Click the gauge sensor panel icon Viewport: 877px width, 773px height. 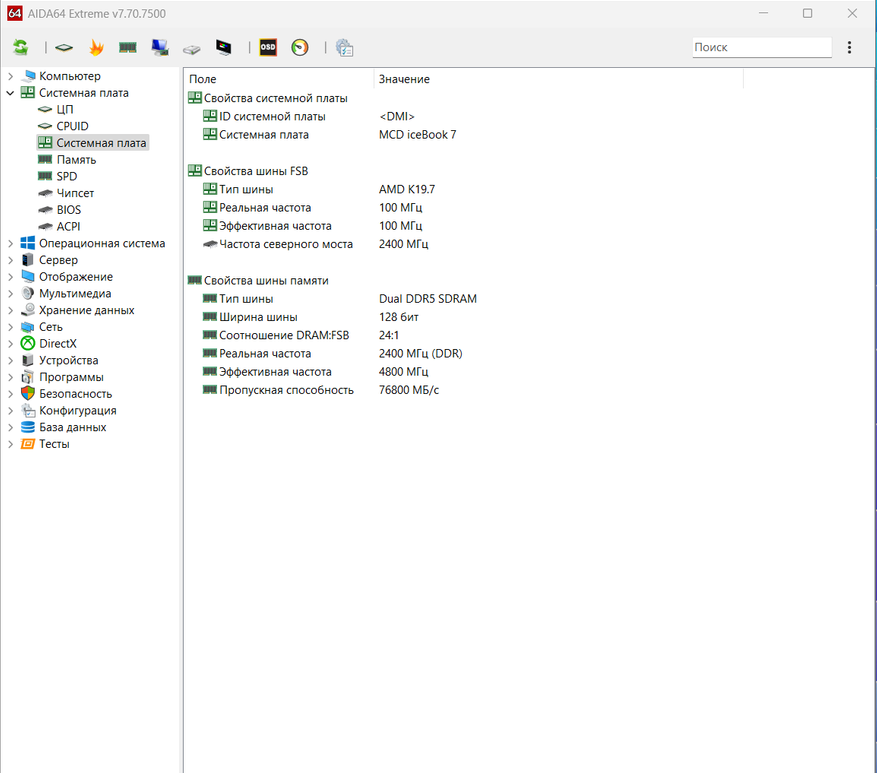coord(299,47)
